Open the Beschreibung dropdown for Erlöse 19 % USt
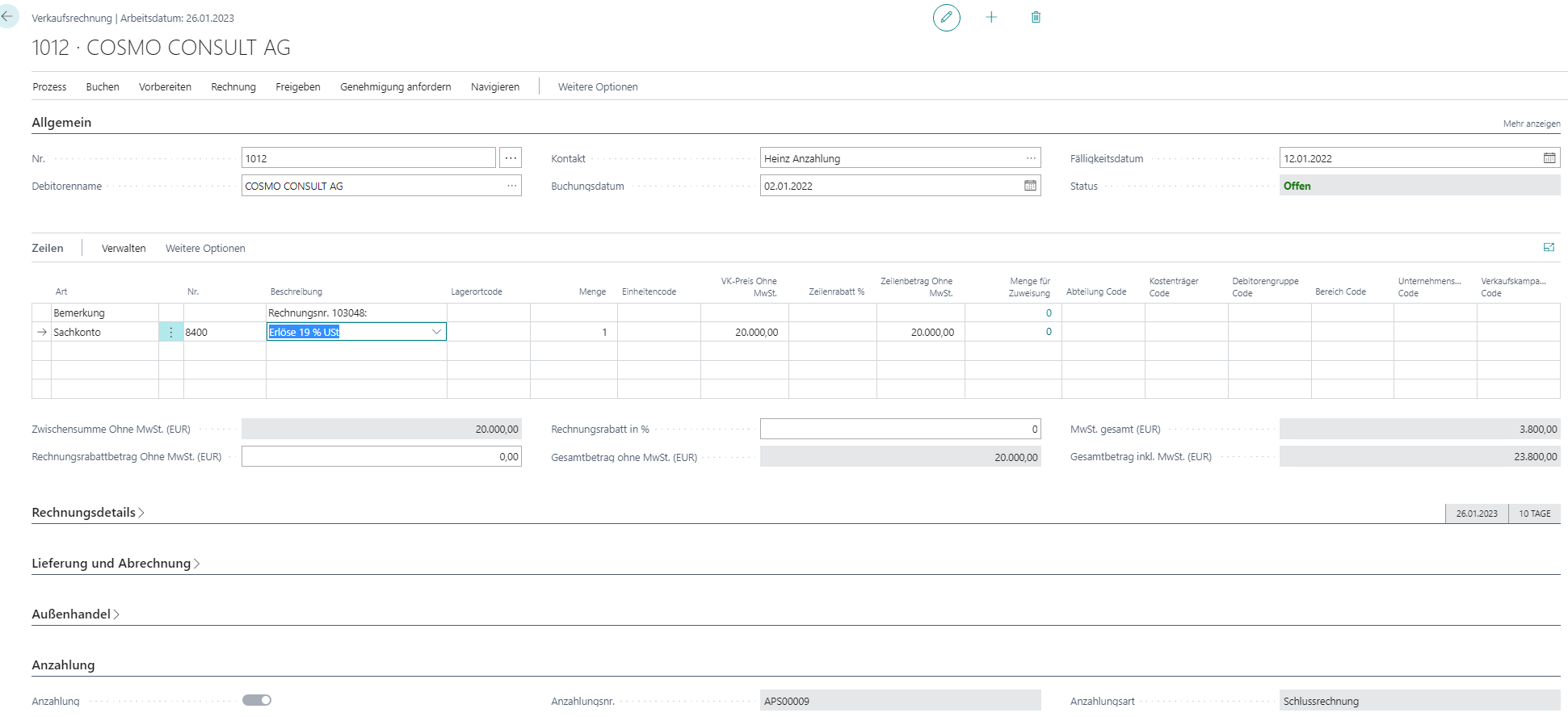 click(x=436, y=332)
